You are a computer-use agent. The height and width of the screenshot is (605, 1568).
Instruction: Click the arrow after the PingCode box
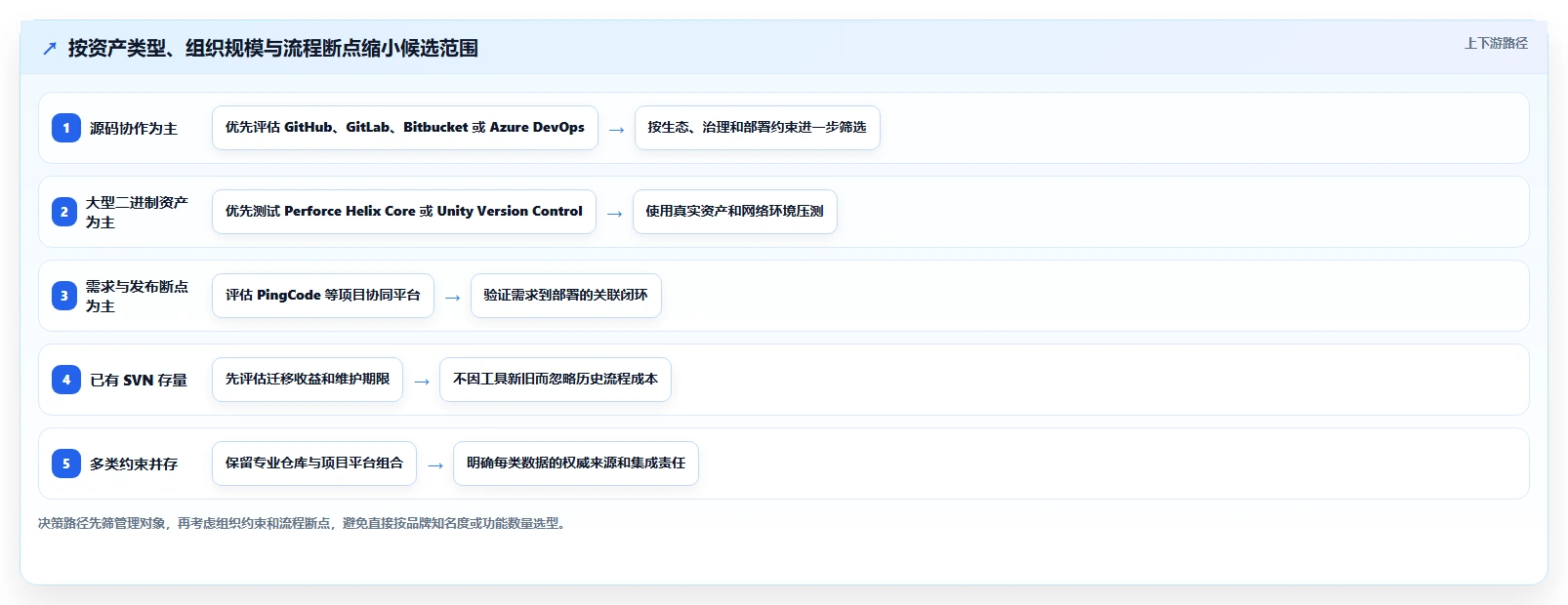pyautogui.click(x=453, y=297)
